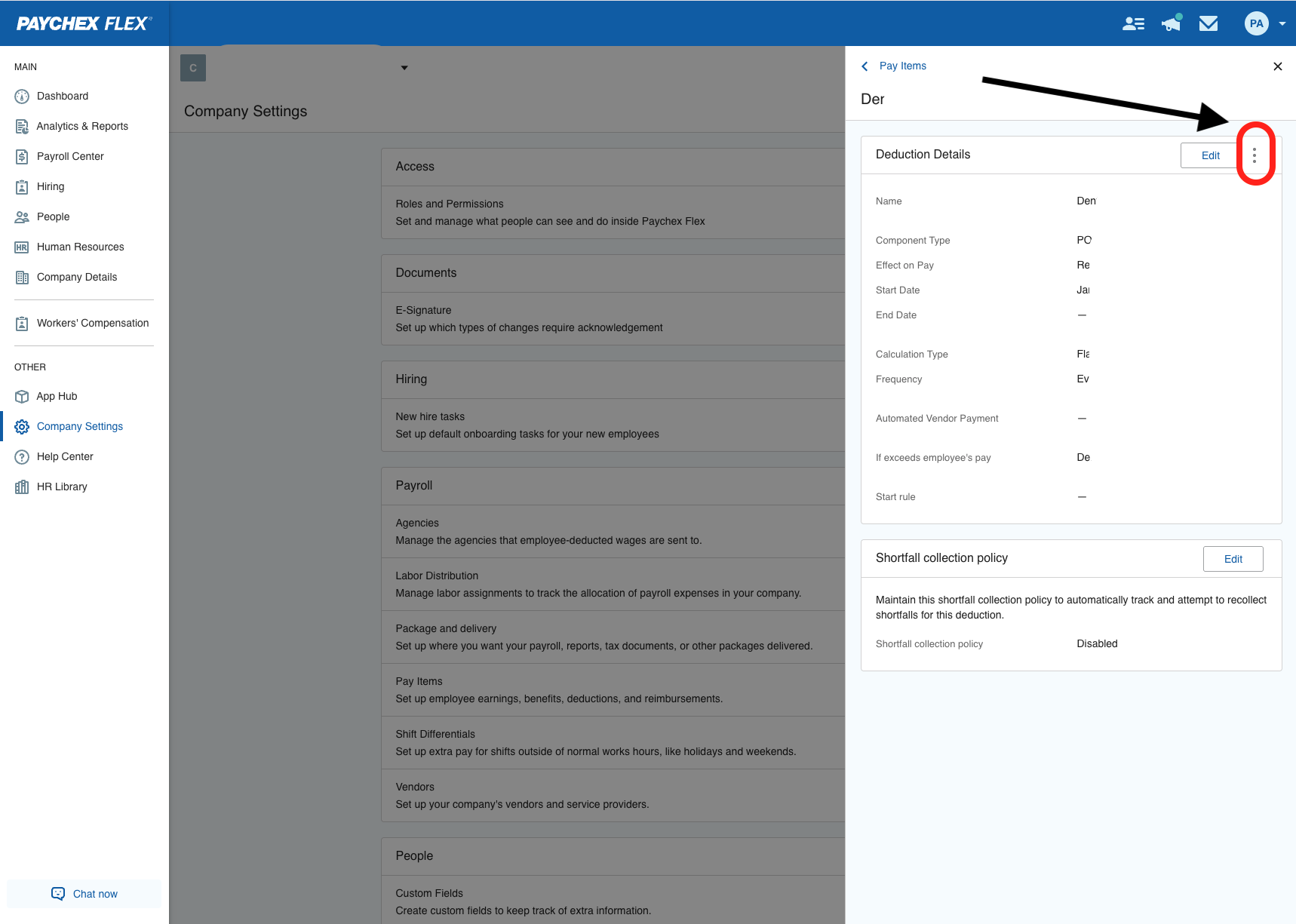Screen dimensions: 1296x924
Task: Click Workers' Compensation label
Action: (93, 323)
